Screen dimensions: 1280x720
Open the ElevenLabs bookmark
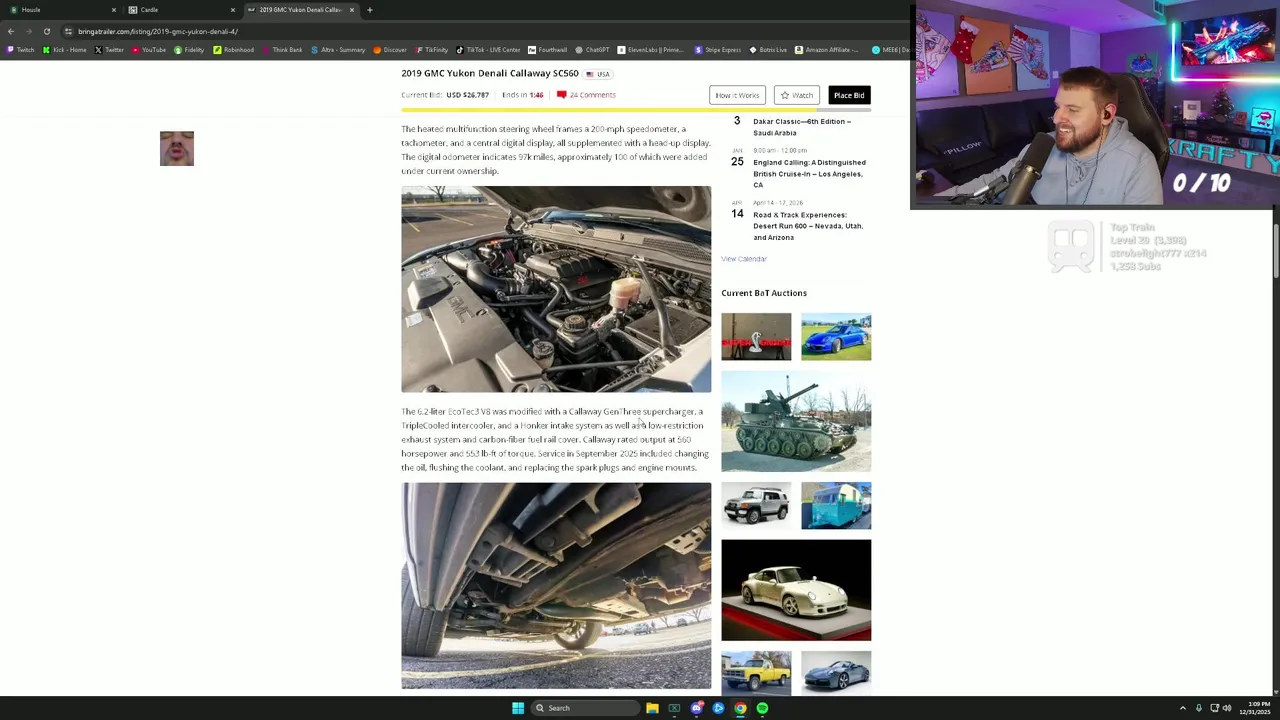click(x=650, y=50)
